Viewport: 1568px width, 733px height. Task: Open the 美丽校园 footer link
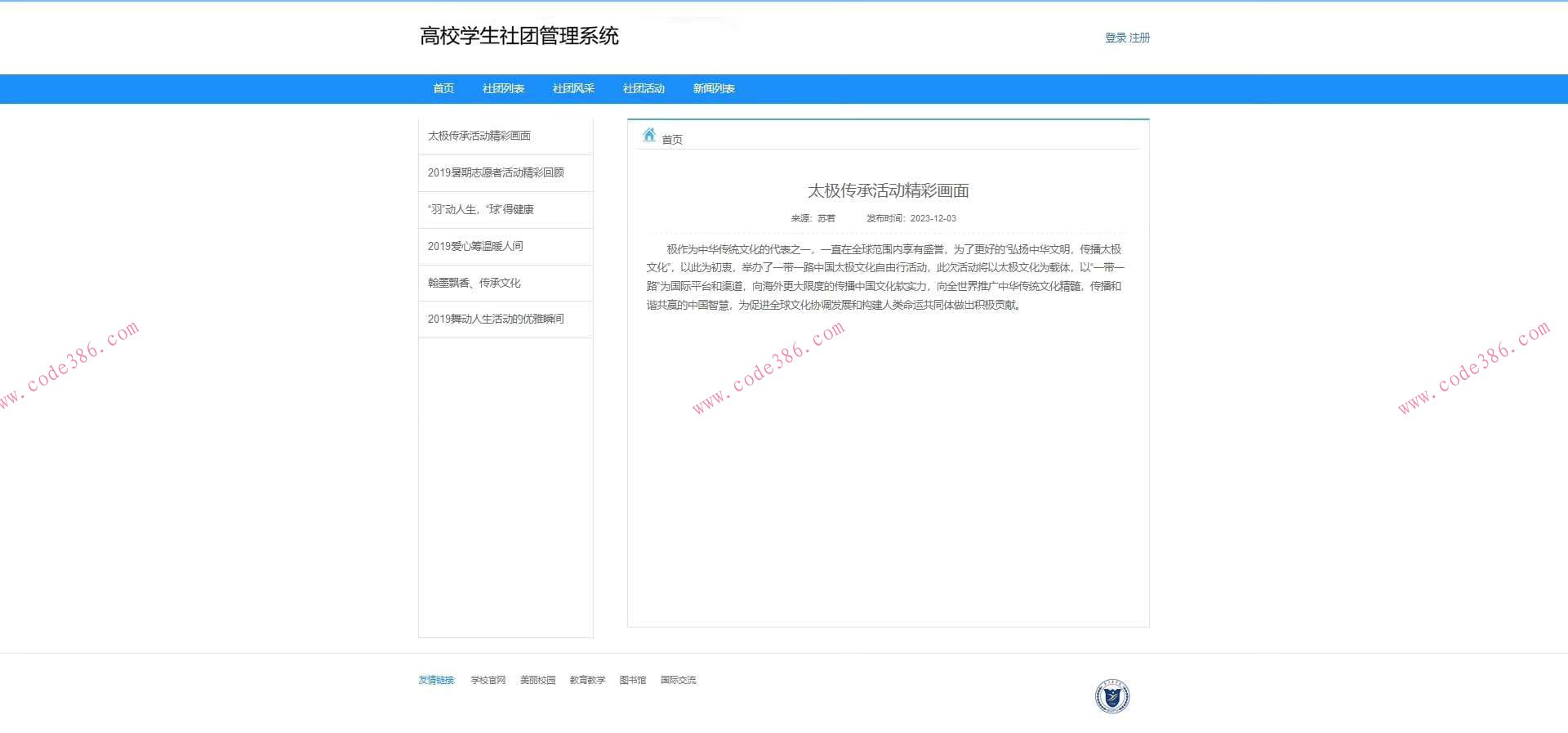537,680
